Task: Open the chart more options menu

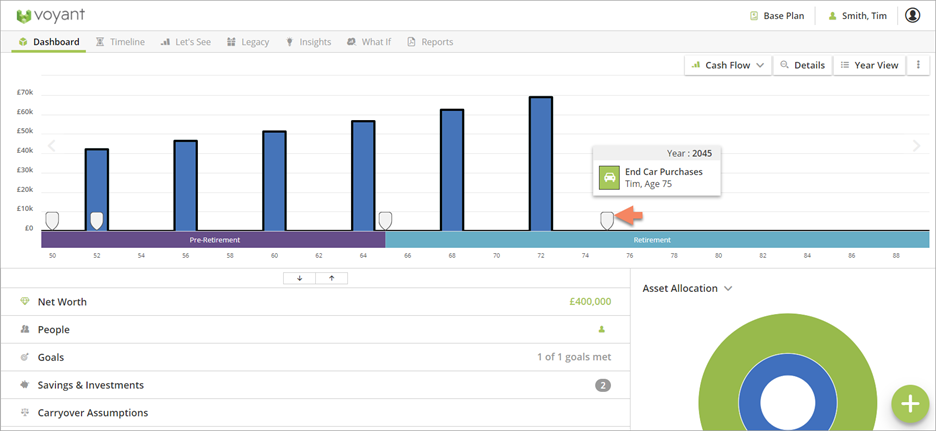Action: [918, 65]
